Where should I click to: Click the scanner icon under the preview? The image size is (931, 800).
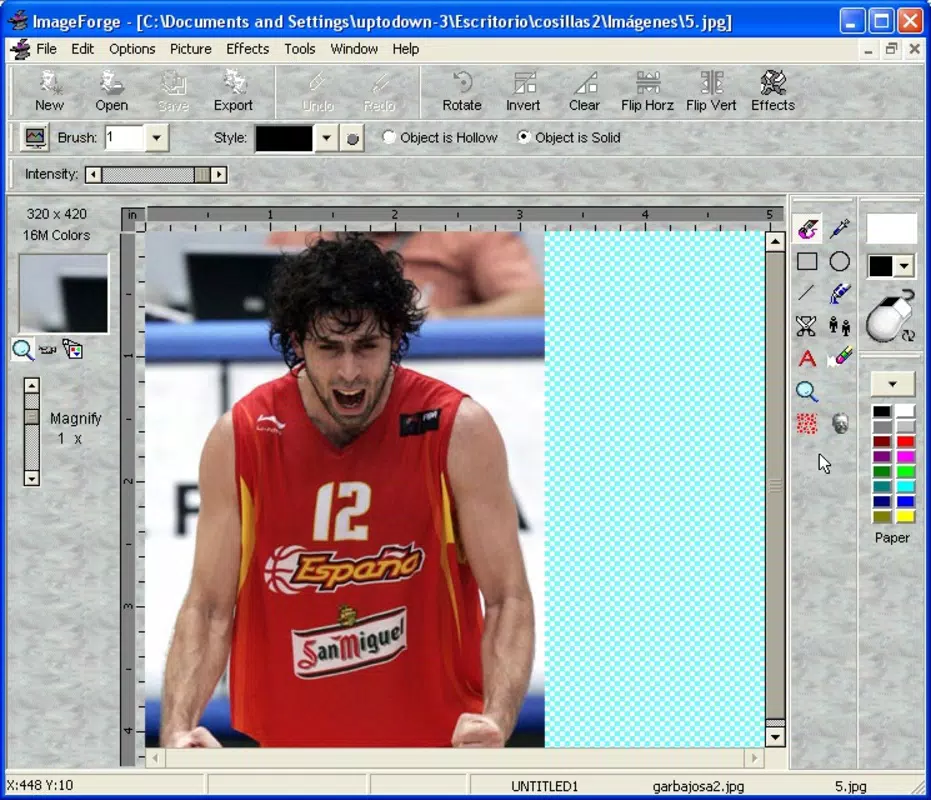(48, 350)
